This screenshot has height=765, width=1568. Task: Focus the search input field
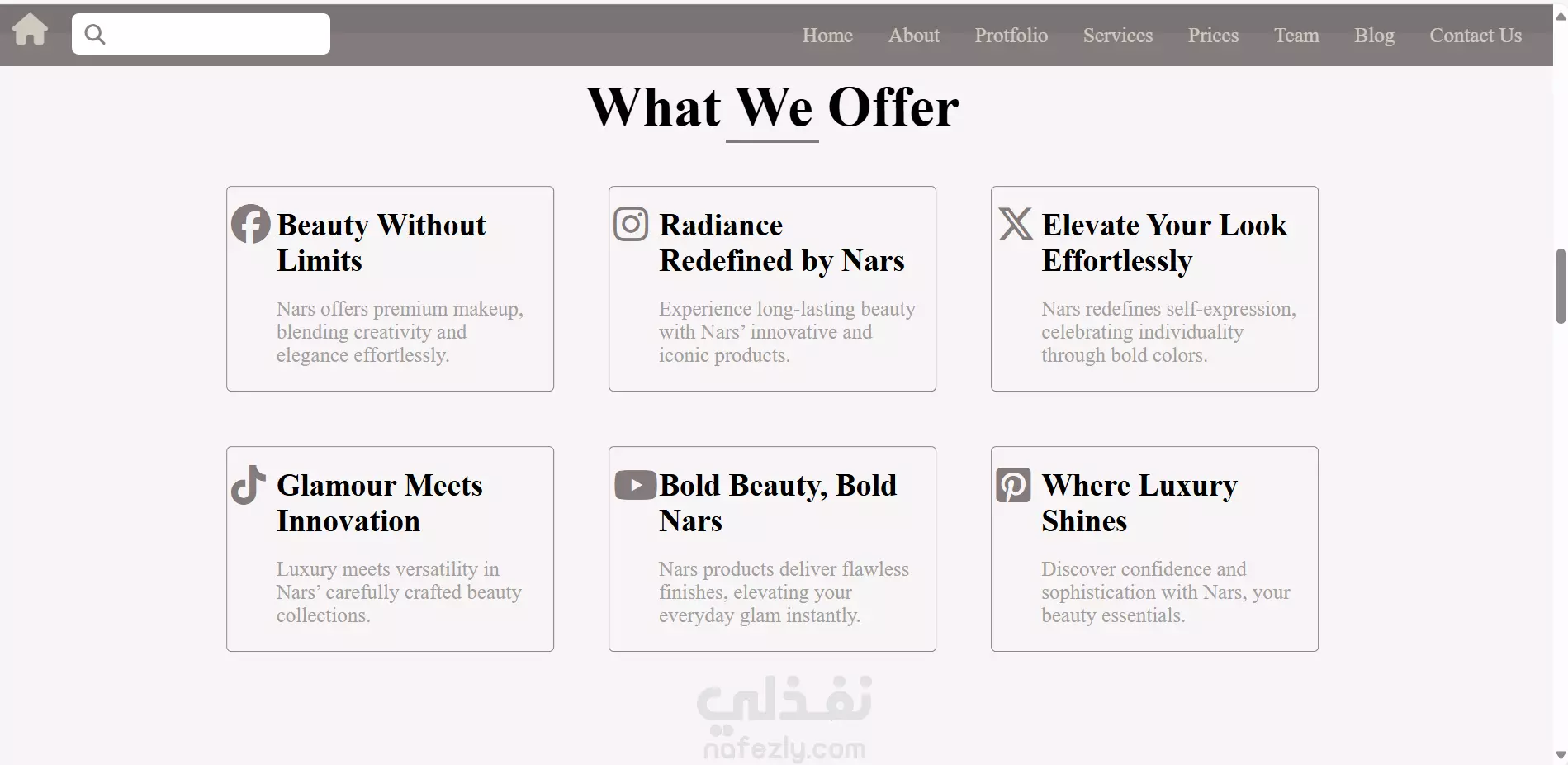tap(201, 34)
